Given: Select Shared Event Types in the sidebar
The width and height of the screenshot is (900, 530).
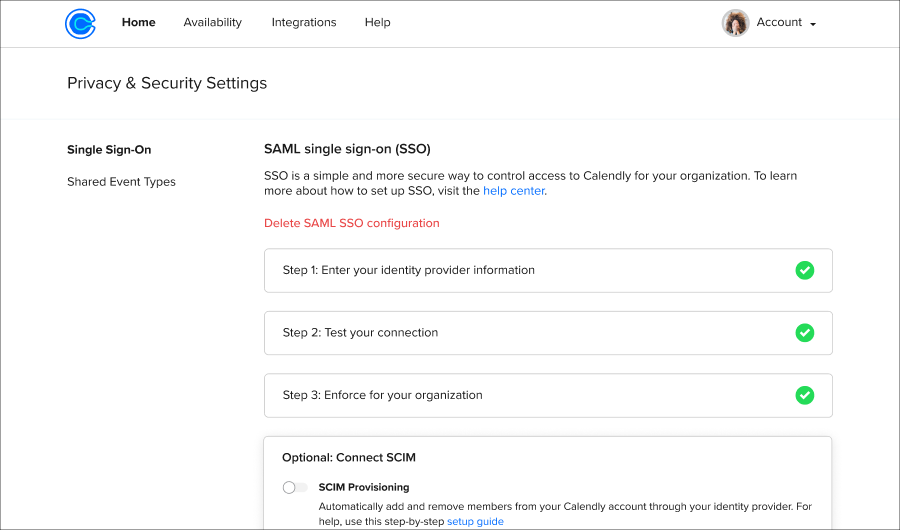Looking at the screenshot, I should tap(121, 182).
